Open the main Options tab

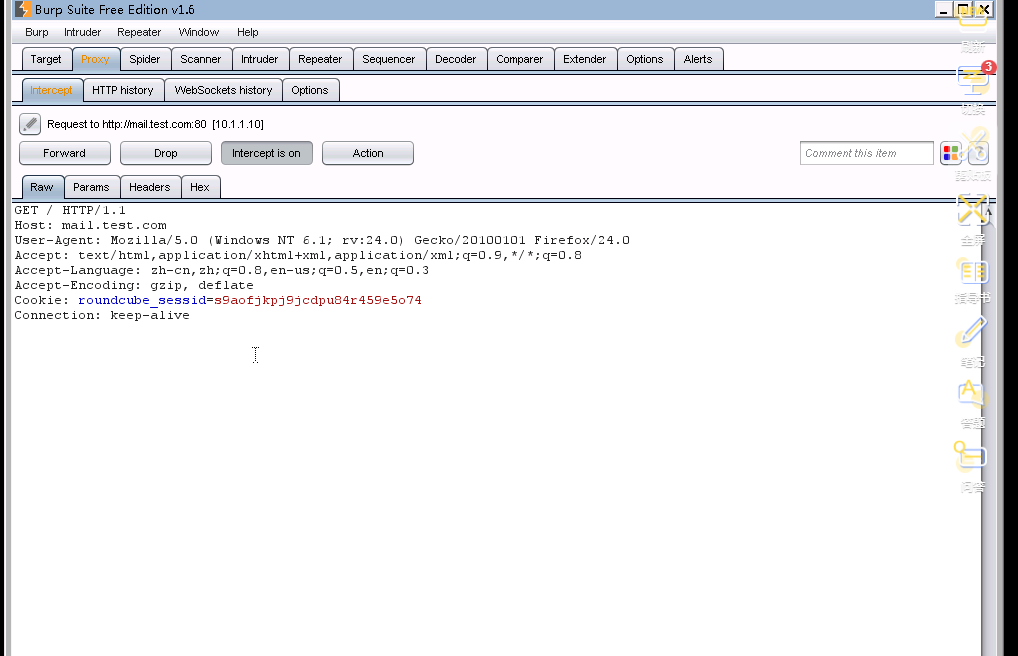[x=645, y=59]
